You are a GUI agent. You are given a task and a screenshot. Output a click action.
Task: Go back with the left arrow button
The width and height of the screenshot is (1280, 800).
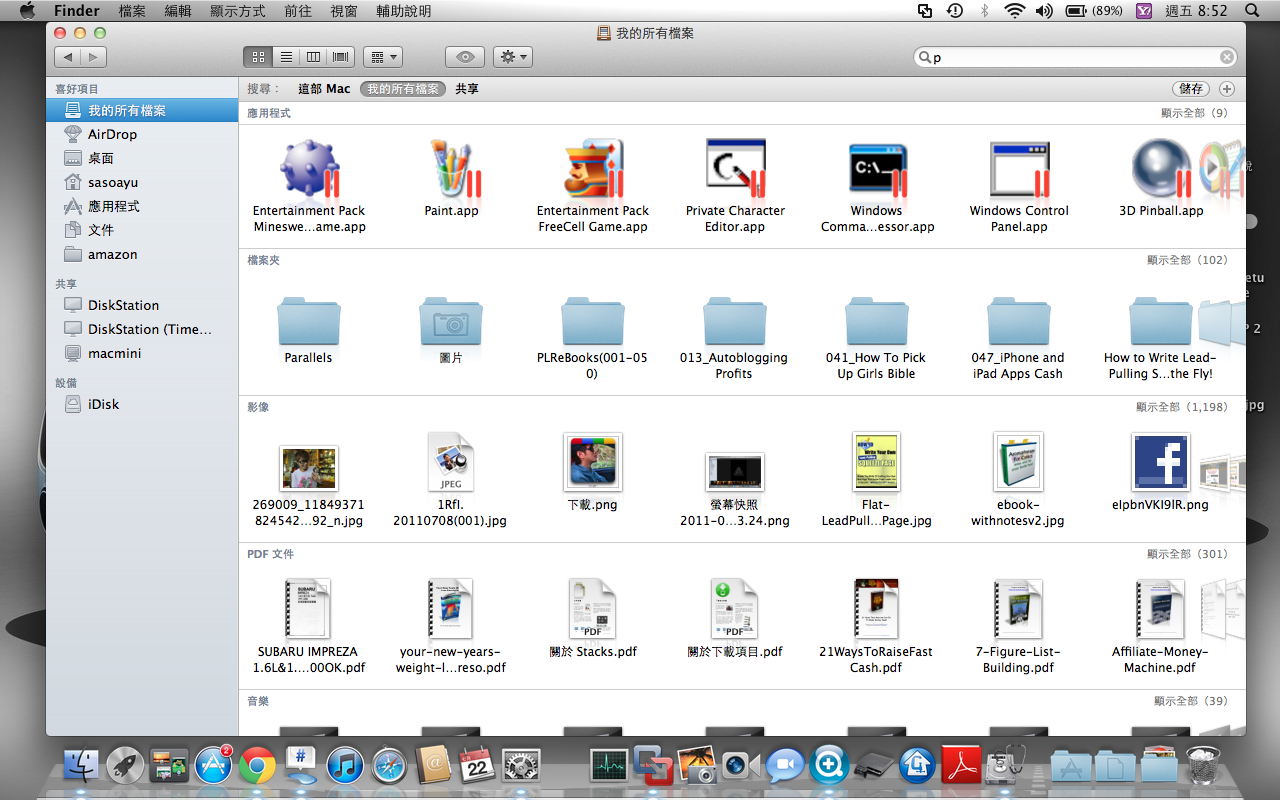[67, 57]
